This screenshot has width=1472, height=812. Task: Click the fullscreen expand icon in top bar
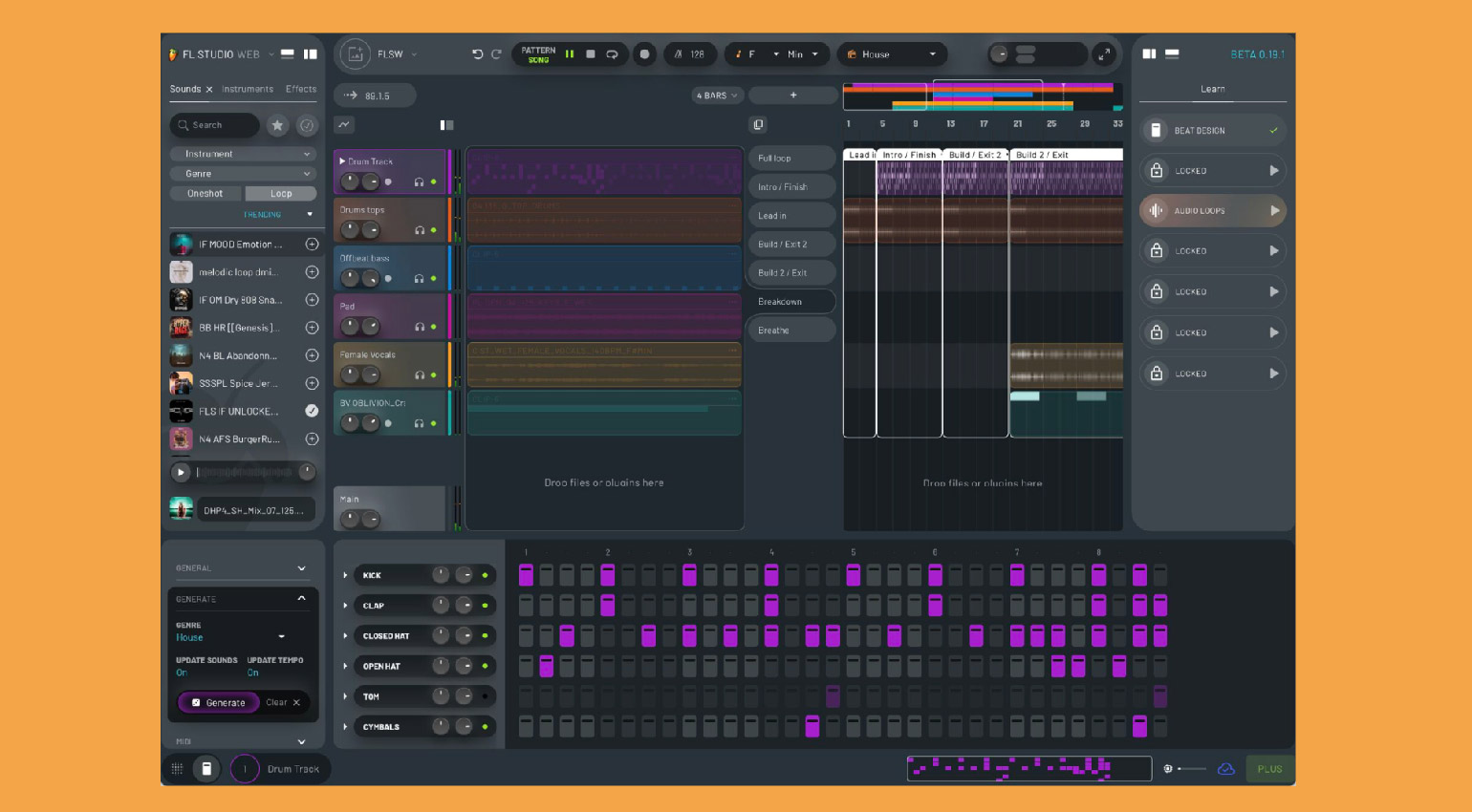(1104, 53)
